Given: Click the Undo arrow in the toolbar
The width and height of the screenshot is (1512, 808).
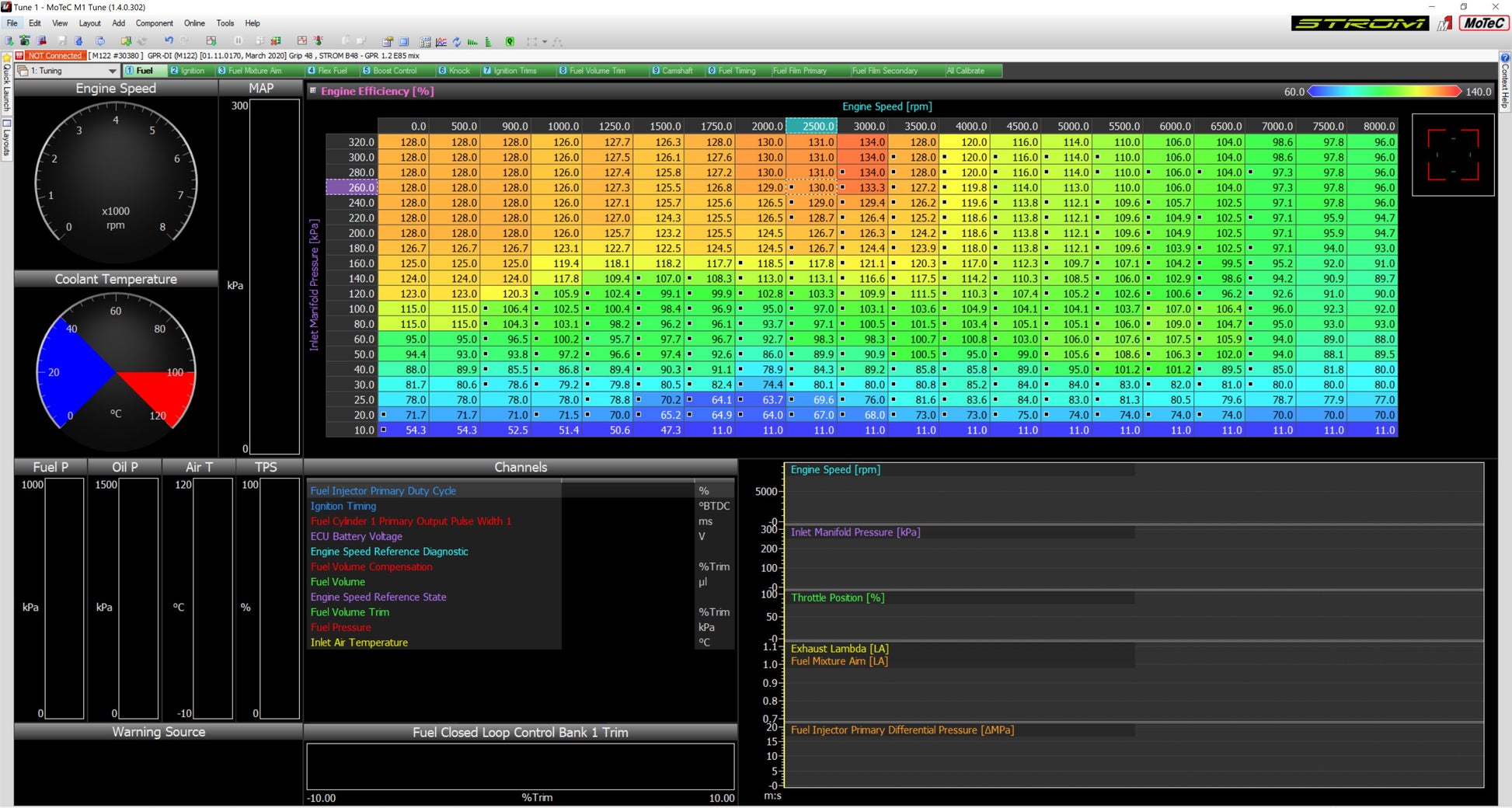Looking at the screenshot, I should click(169, 41).
